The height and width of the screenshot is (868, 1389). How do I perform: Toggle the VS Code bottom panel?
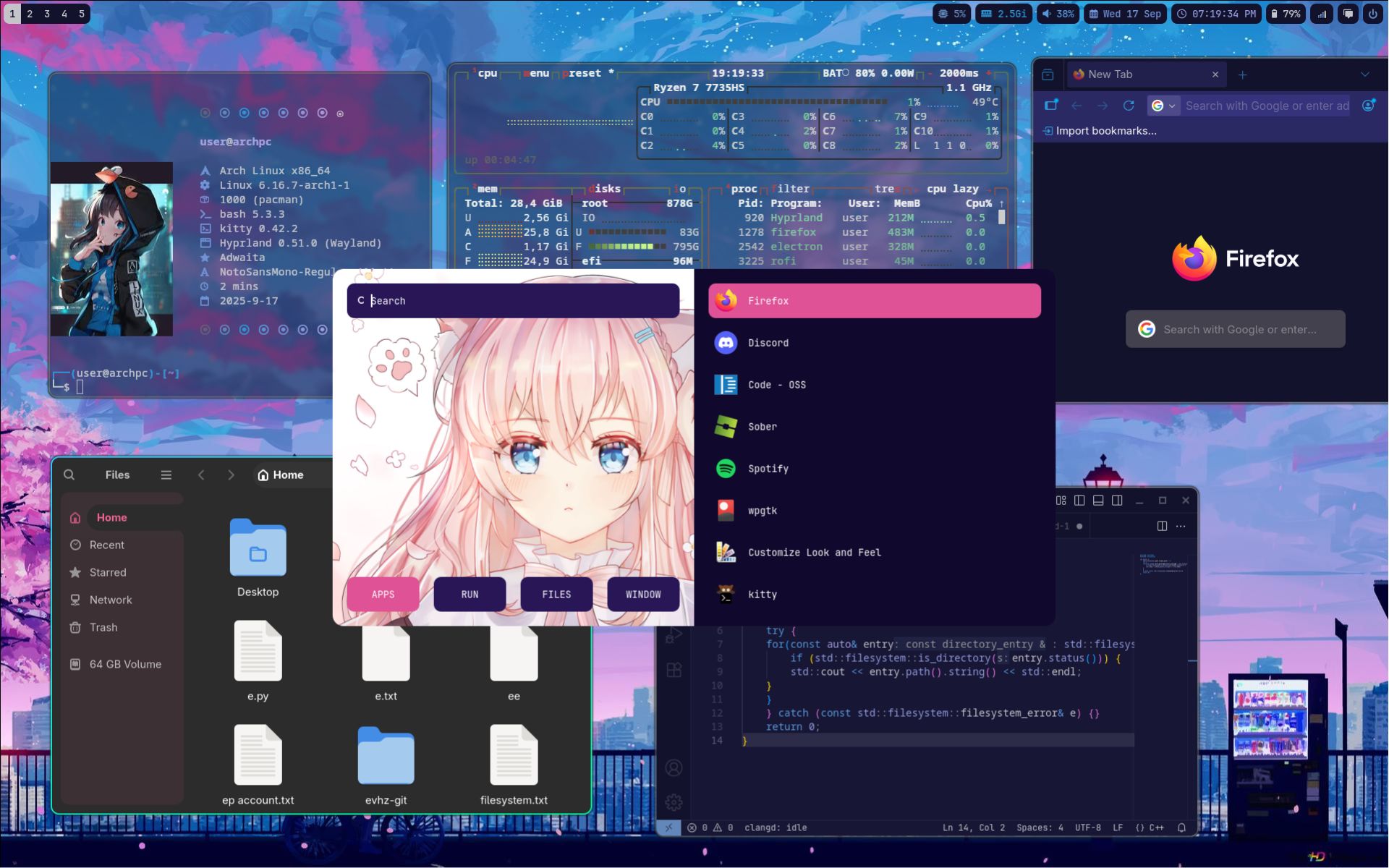coord(1098,501)
